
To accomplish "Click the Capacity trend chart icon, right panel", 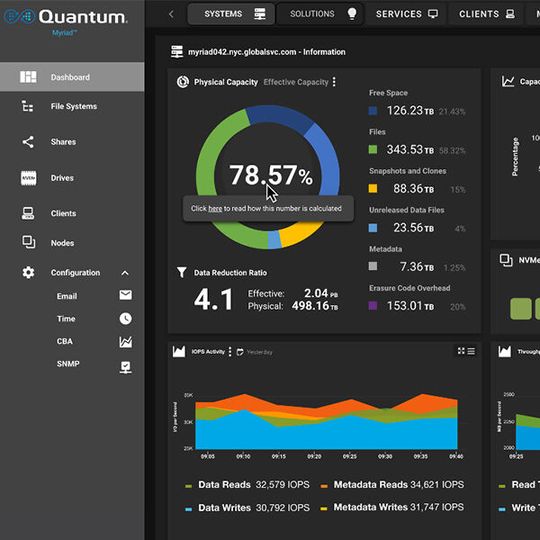I will click(508, 82).
